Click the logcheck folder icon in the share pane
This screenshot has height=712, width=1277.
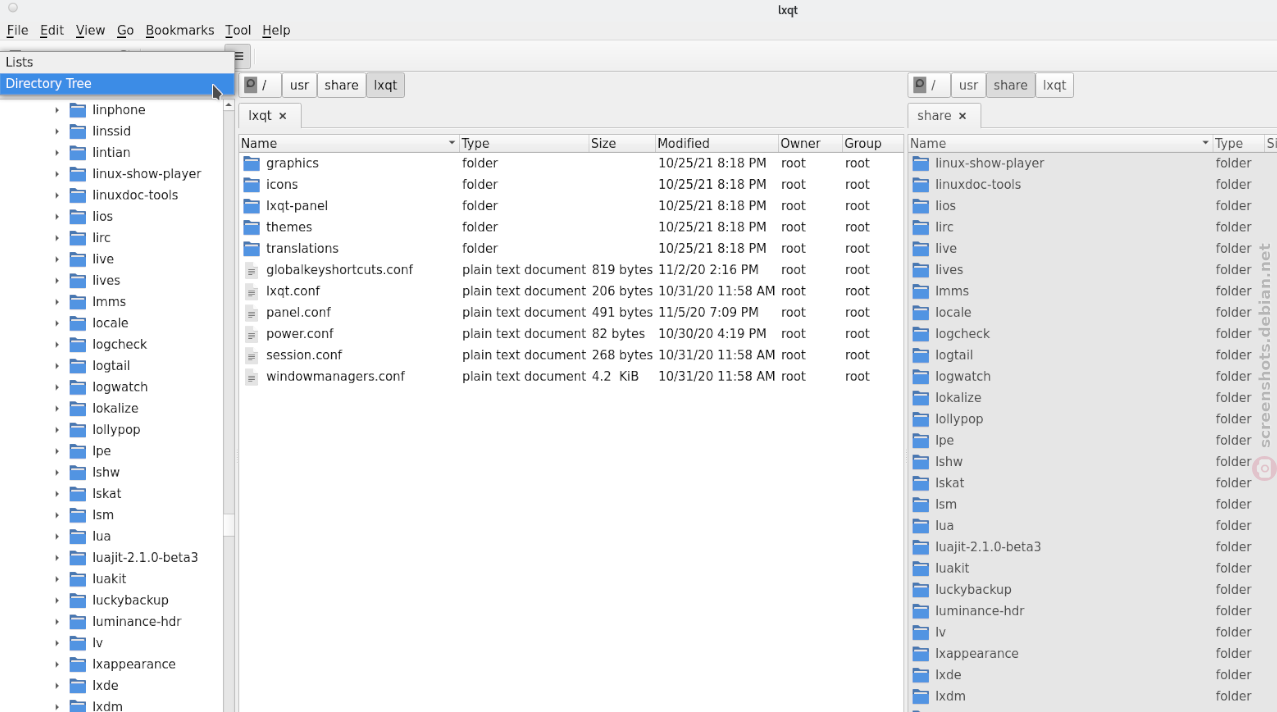921,334
